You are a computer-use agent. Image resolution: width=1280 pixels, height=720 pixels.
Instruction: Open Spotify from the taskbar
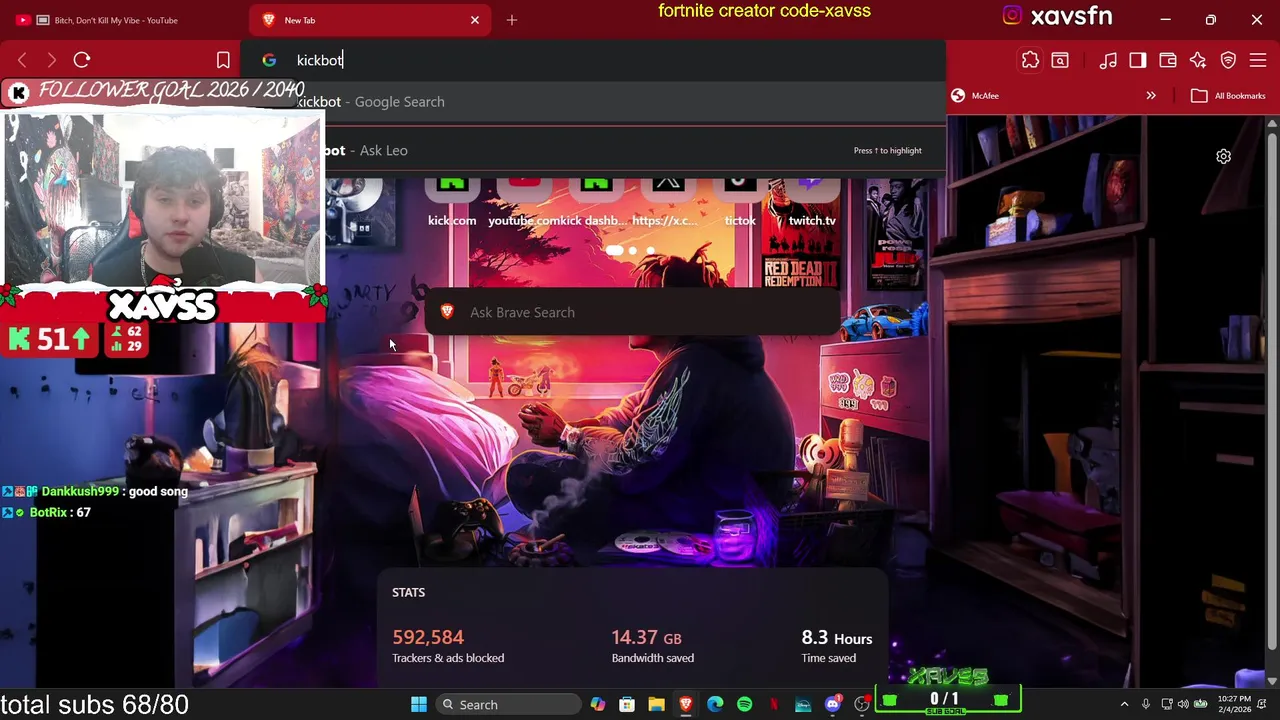tap(745, 705)
